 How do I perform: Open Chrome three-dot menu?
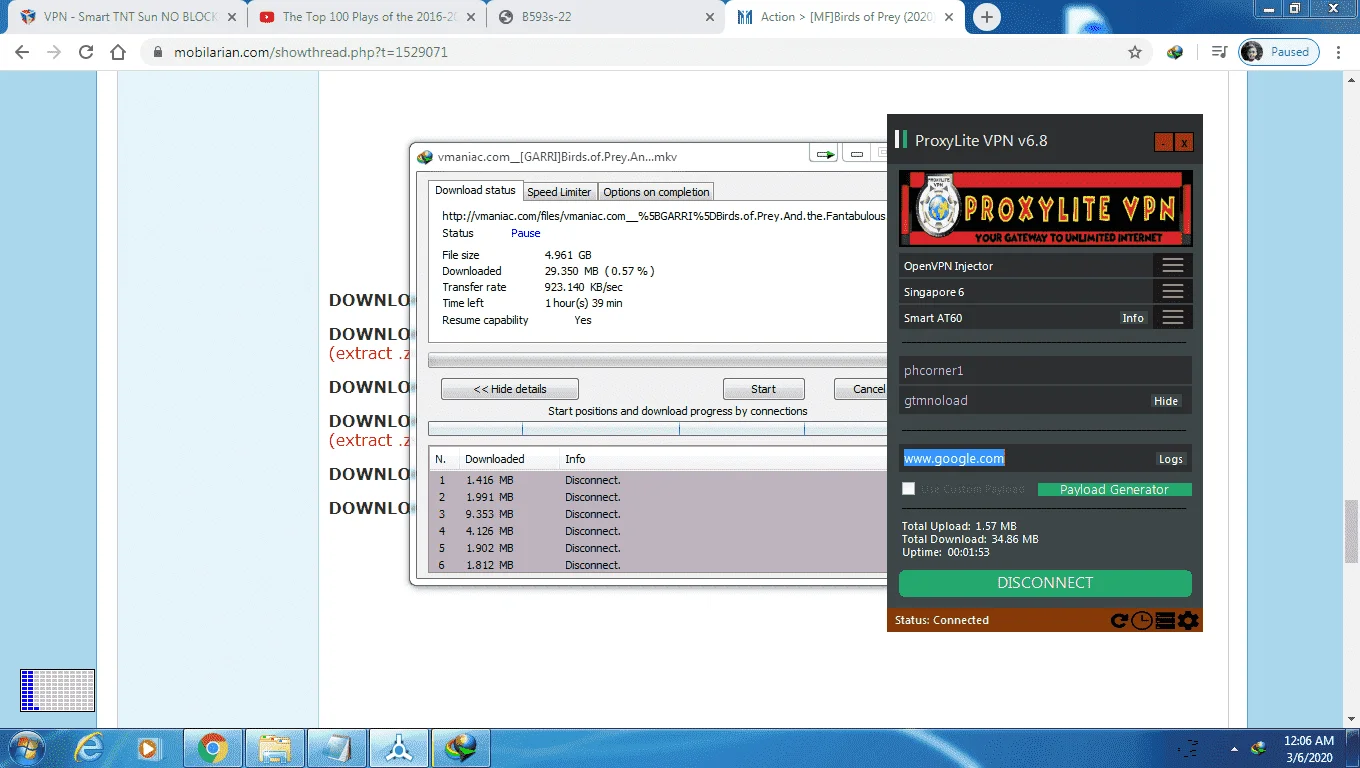point(1340,52)
